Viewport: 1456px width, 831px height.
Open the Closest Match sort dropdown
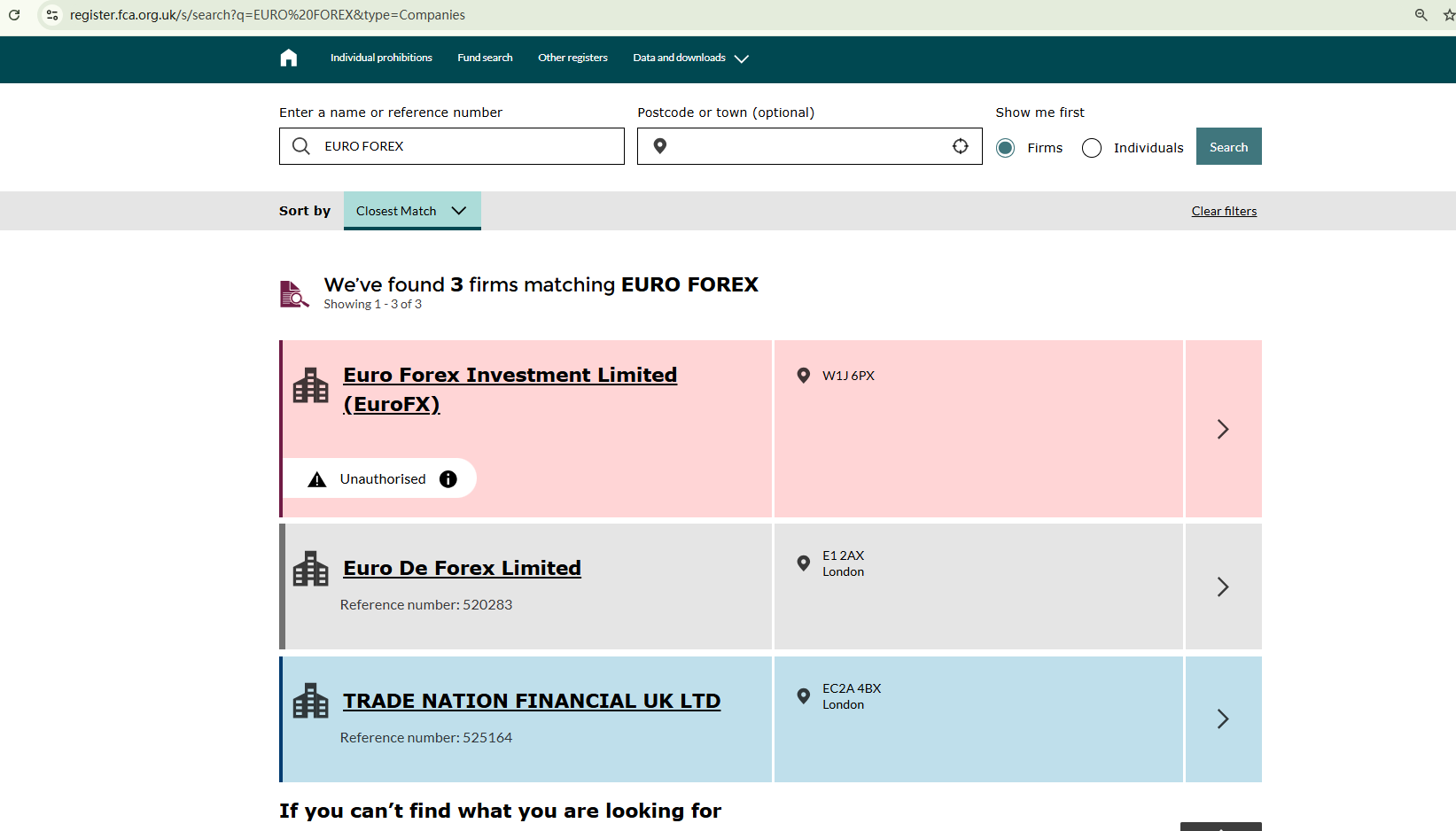[412, 211]
